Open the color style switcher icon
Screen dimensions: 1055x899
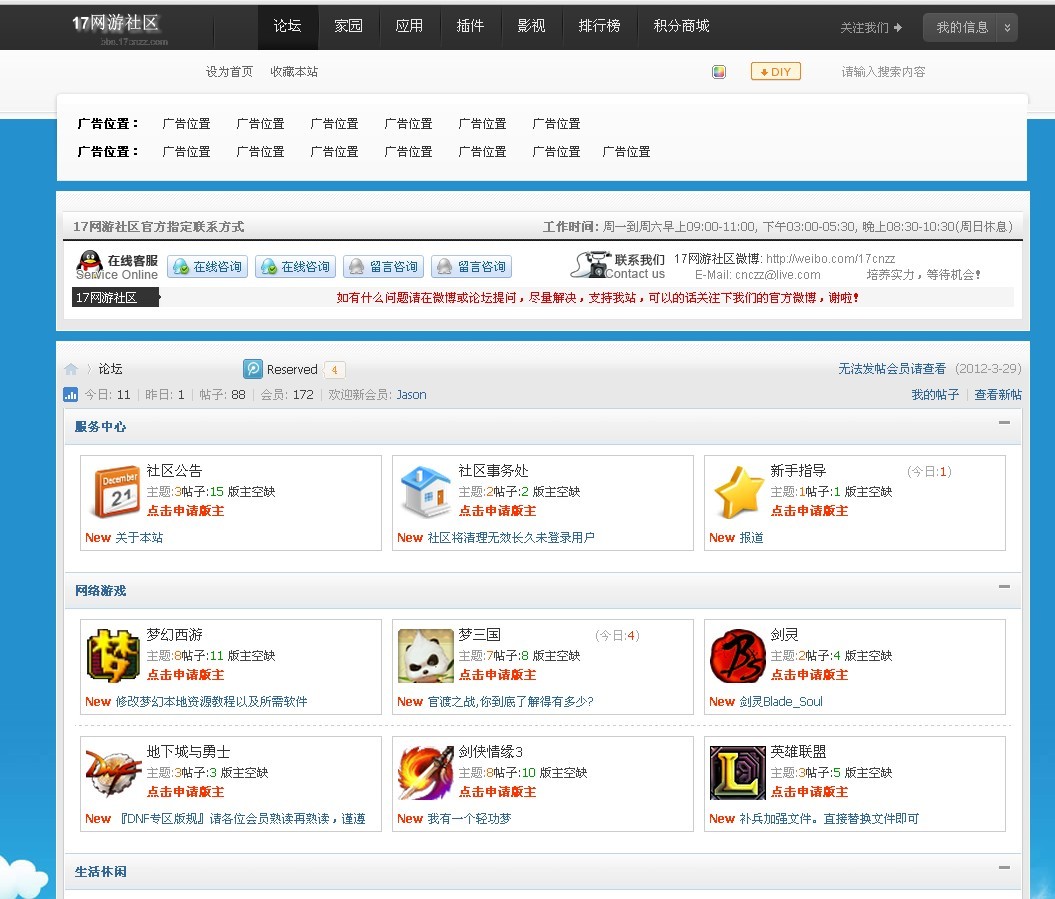point(718,72)
